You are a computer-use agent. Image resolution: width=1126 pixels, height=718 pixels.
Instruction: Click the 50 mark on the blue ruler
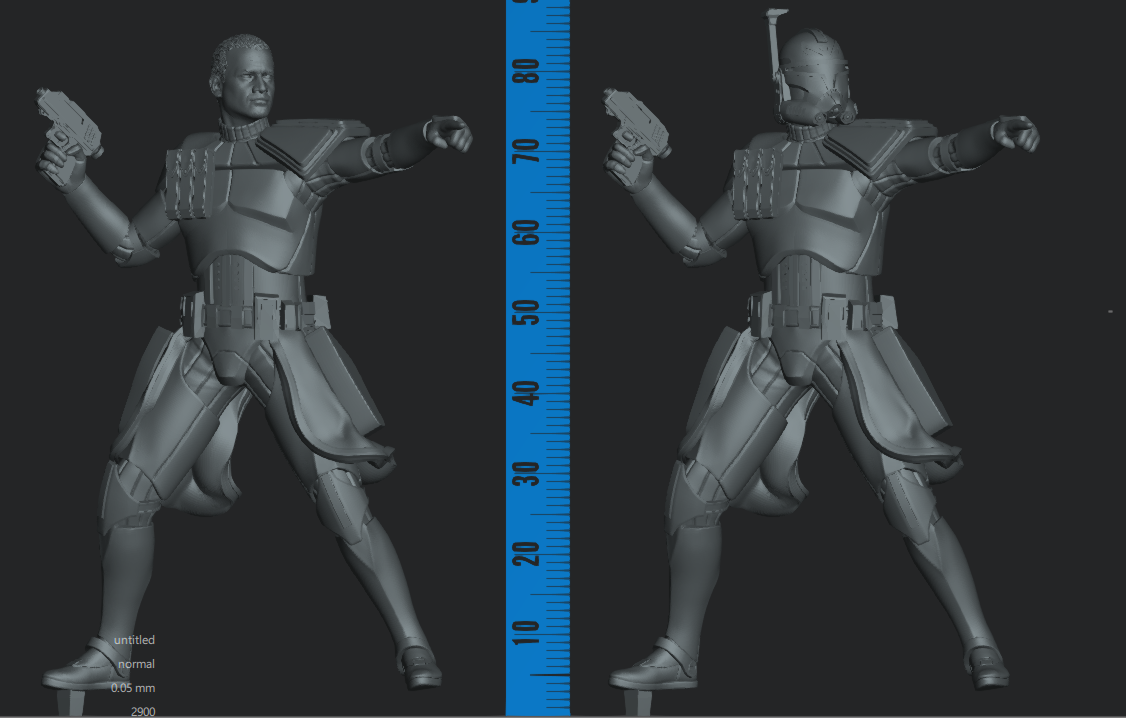(x=529, y=313)
